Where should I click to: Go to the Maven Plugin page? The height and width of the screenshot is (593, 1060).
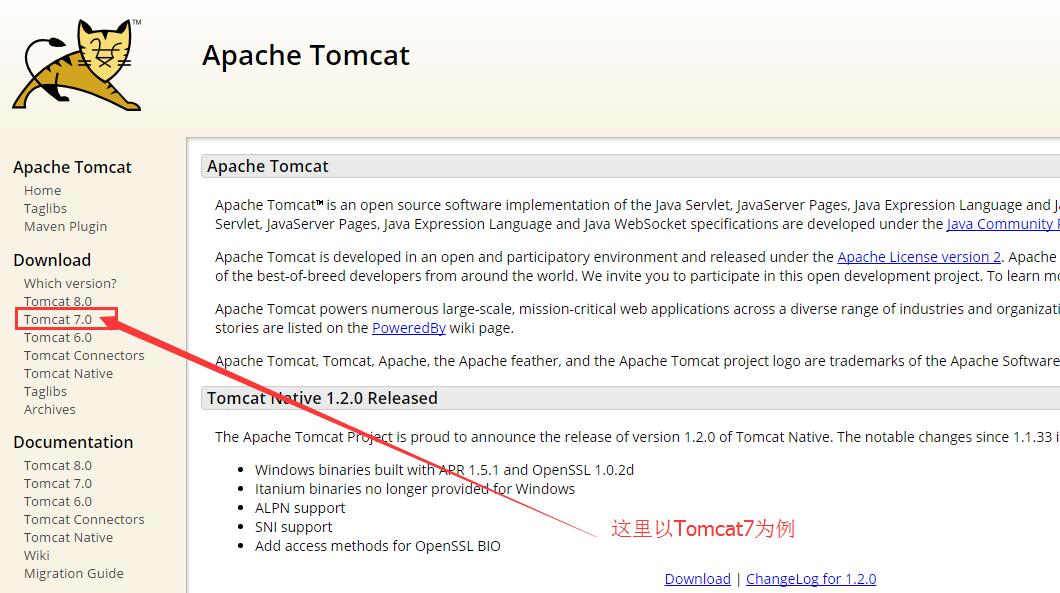[66, 227]
